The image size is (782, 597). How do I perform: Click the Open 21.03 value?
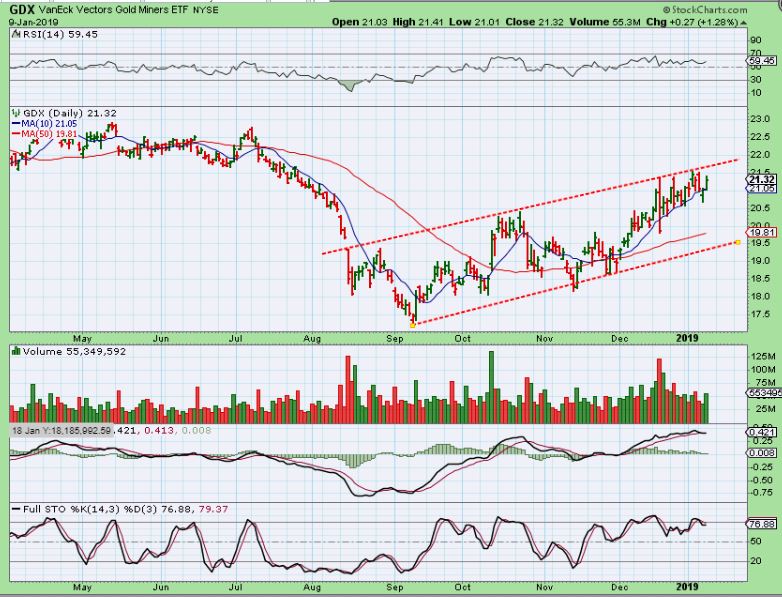click(358, 22)
